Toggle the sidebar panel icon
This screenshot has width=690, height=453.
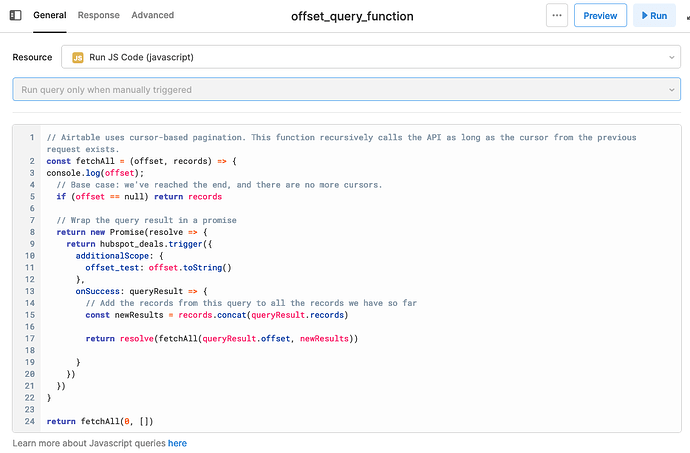point(15,15)
